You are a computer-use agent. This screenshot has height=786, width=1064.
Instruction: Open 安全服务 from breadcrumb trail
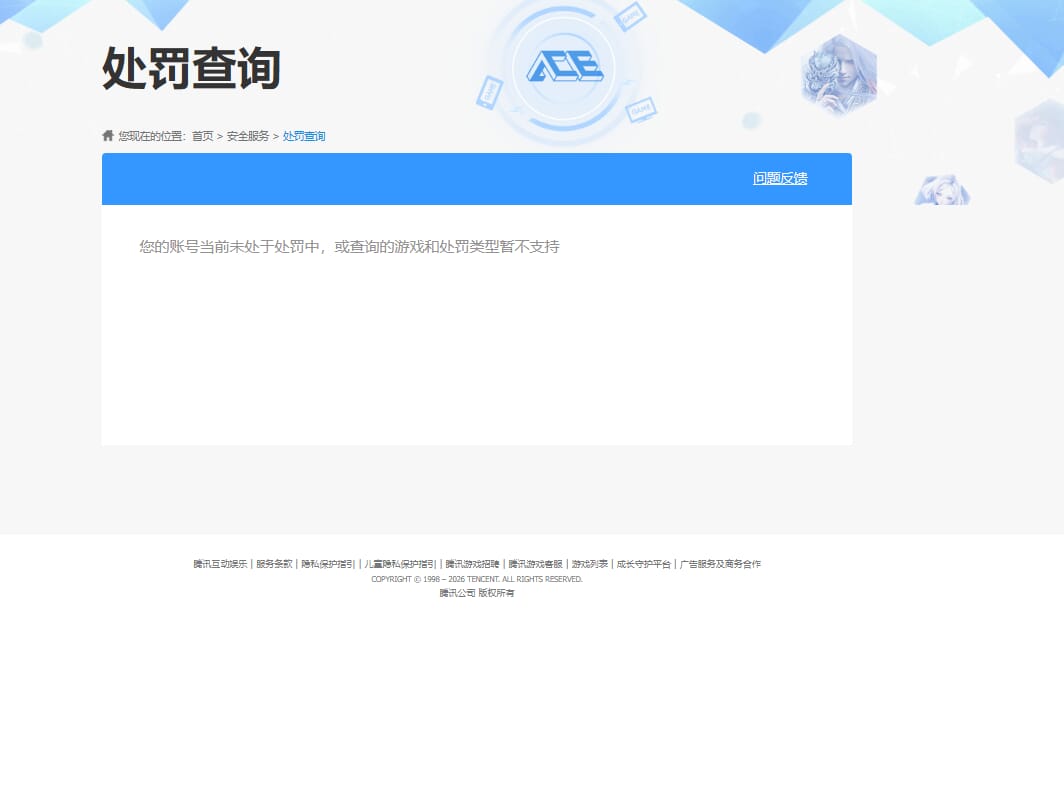point(247,136)
